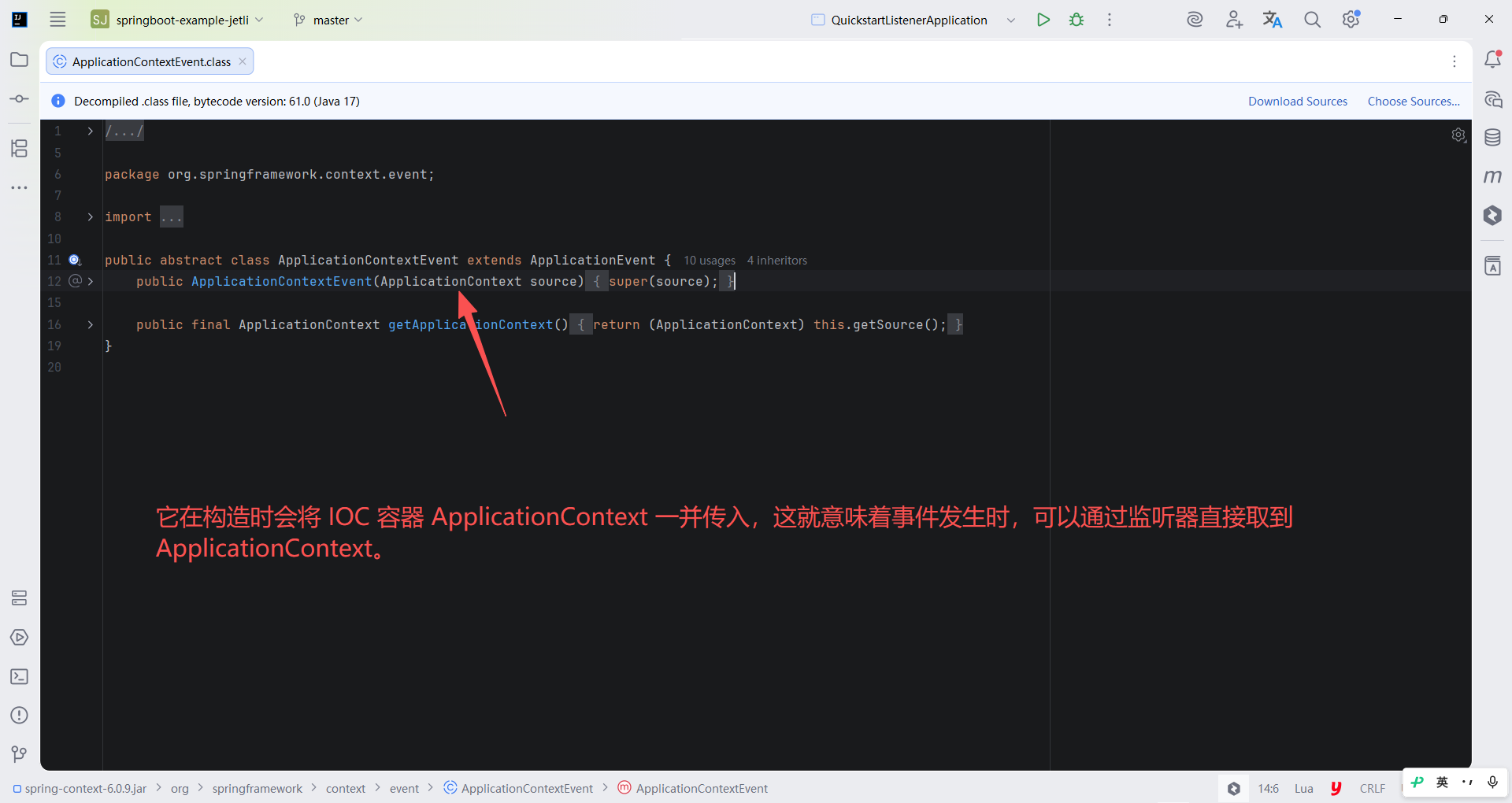Click the gutter inheritors icon on line 11
This screenshot has width=1512, height=803.
[x=75, y=260]
